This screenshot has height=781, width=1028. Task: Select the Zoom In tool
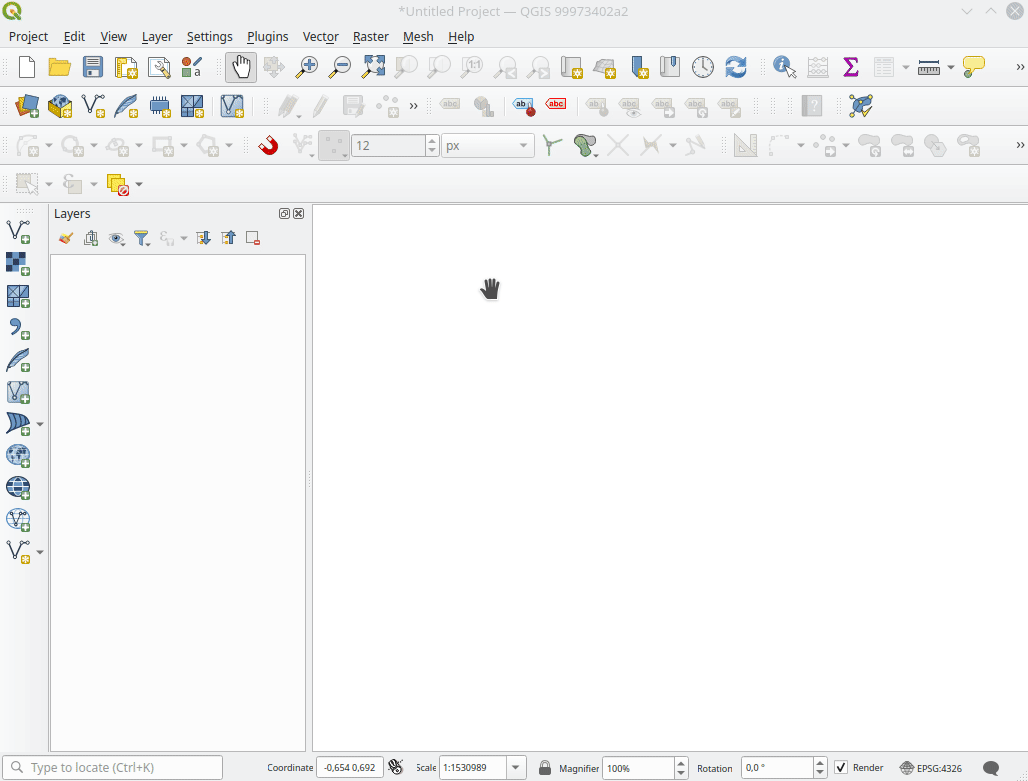tap(307, 67)
